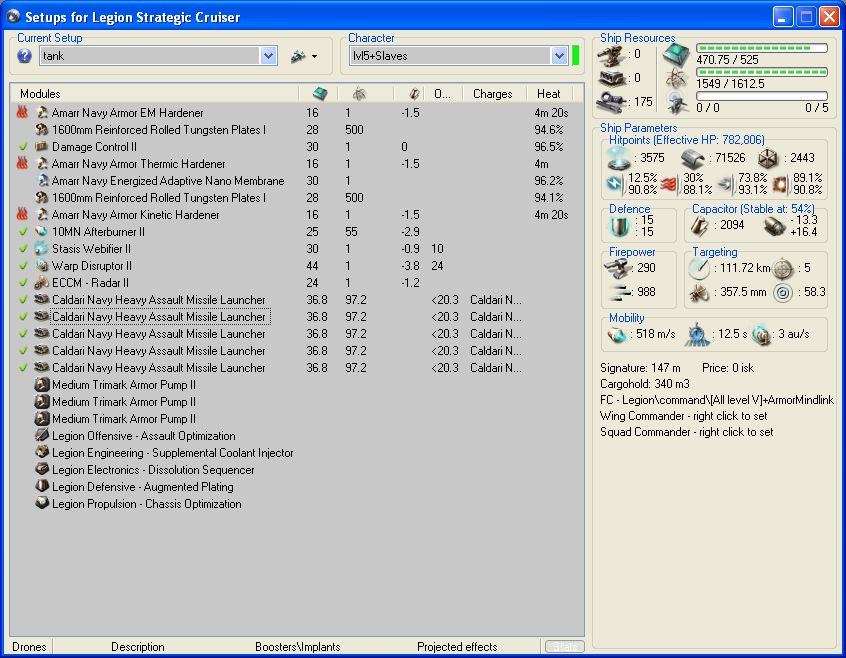Toggle Stasis Webifier II active checkmark

click(23, 249)
